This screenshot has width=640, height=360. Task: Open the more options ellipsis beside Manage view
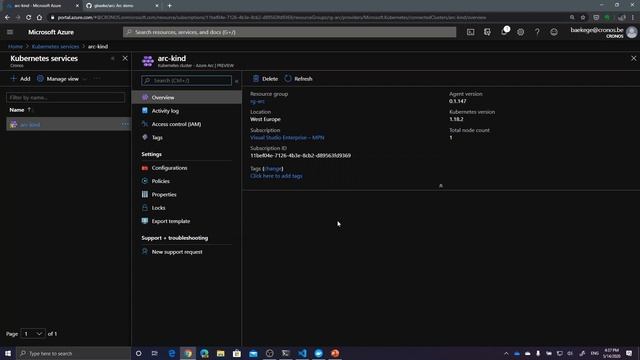(97, 79)
